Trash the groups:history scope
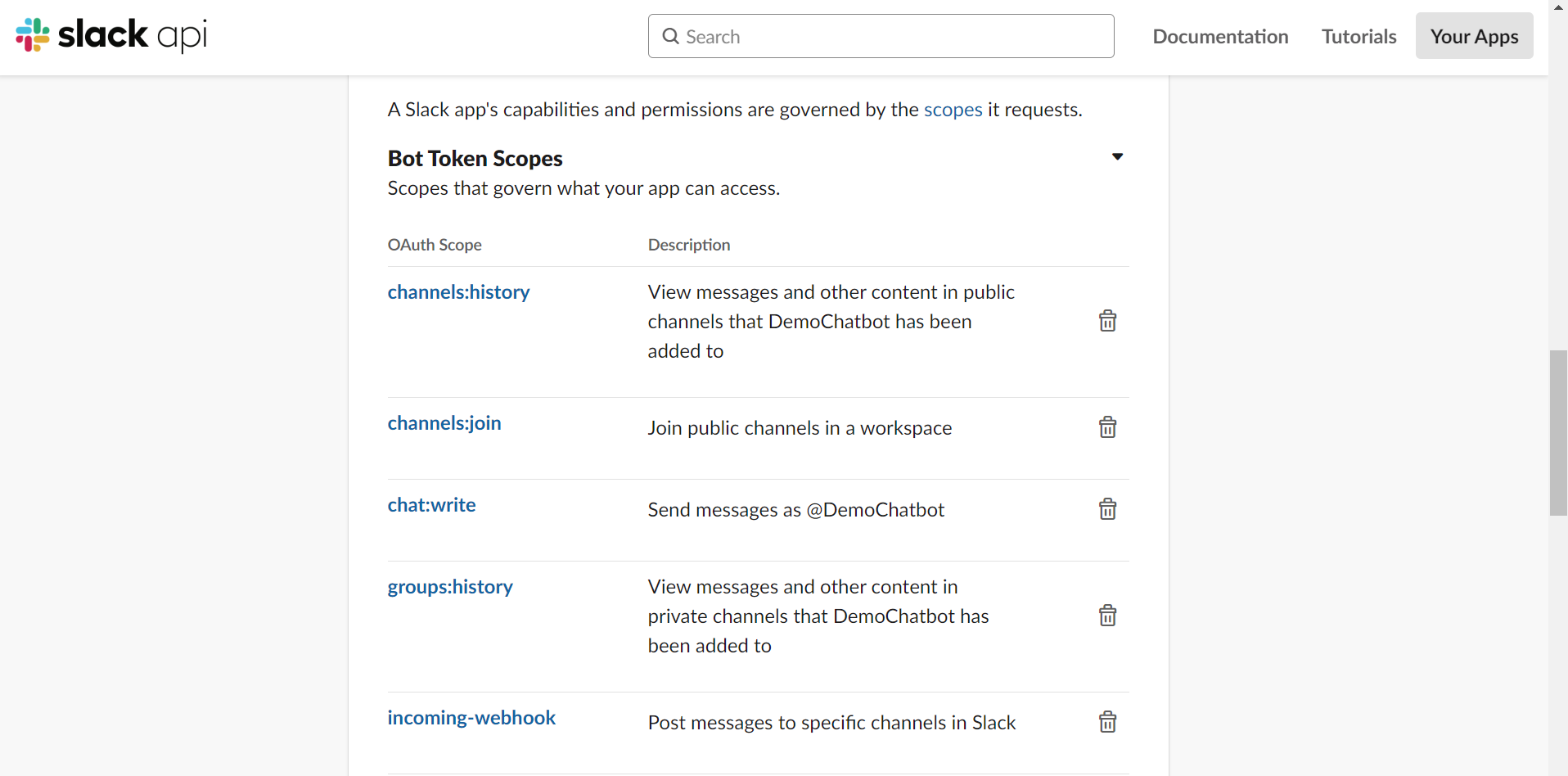This screenshot has width=1568, height=776. [x=1107, y=616]
